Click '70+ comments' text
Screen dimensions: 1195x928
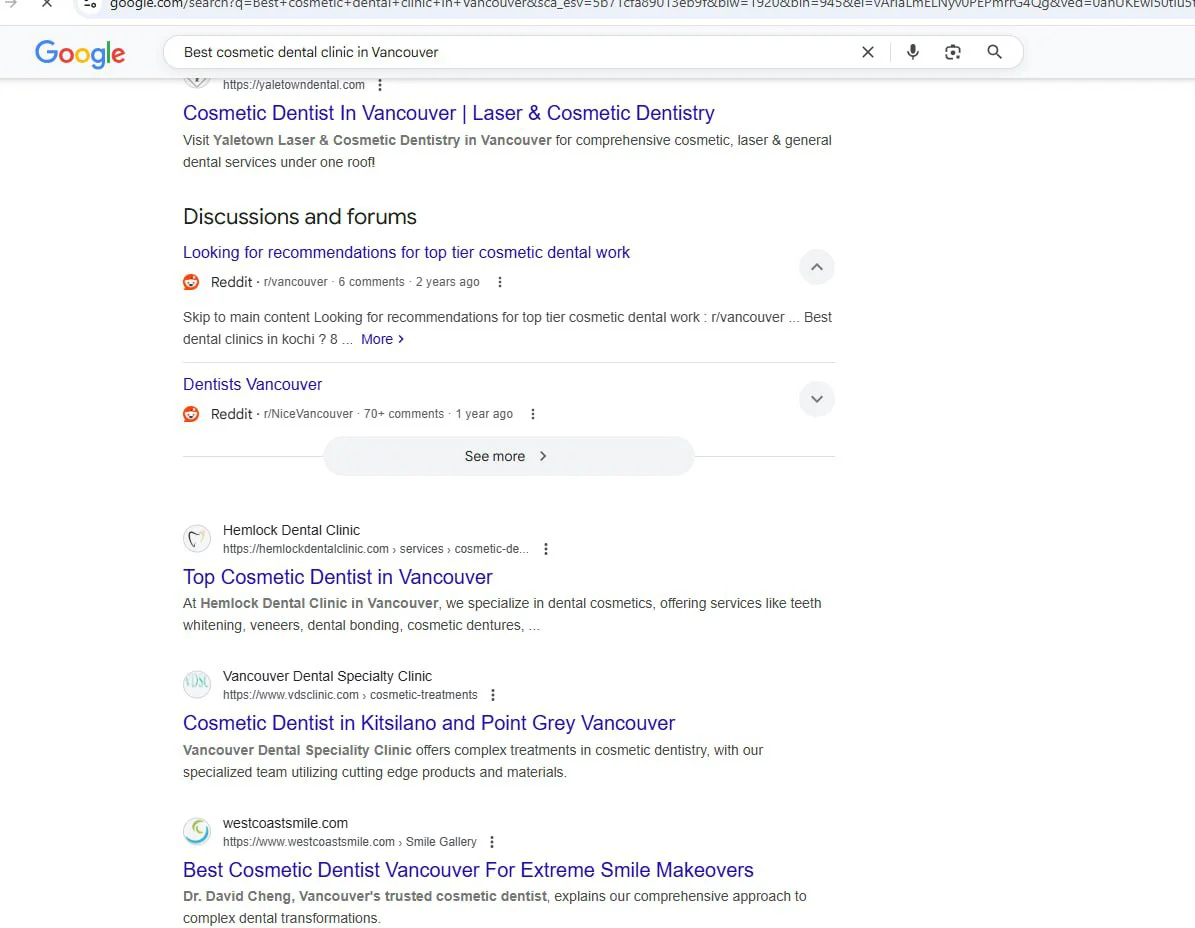coord(404,414)
